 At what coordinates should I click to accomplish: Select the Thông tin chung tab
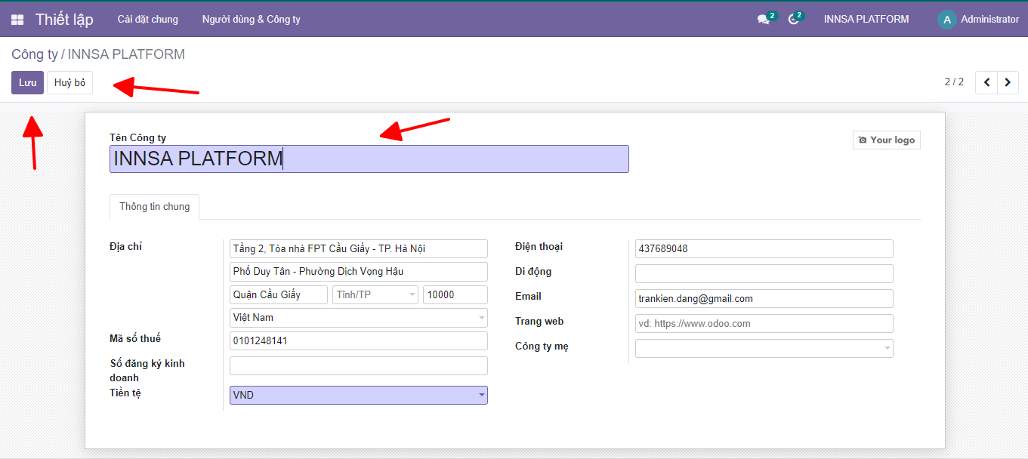click(154, 207)
